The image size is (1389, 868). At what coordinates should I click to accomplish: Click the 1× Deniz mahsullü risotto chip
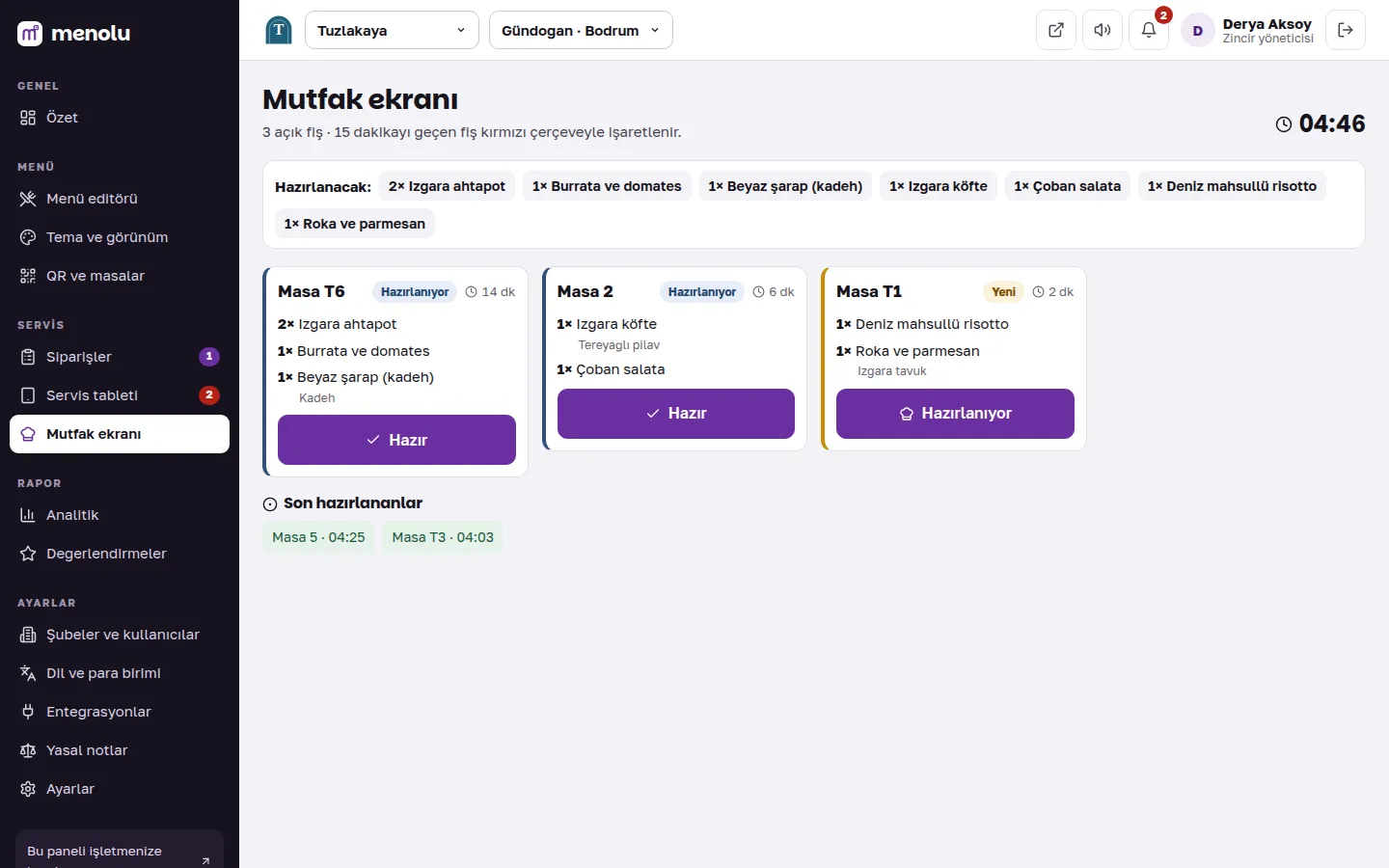(1233, 186)
